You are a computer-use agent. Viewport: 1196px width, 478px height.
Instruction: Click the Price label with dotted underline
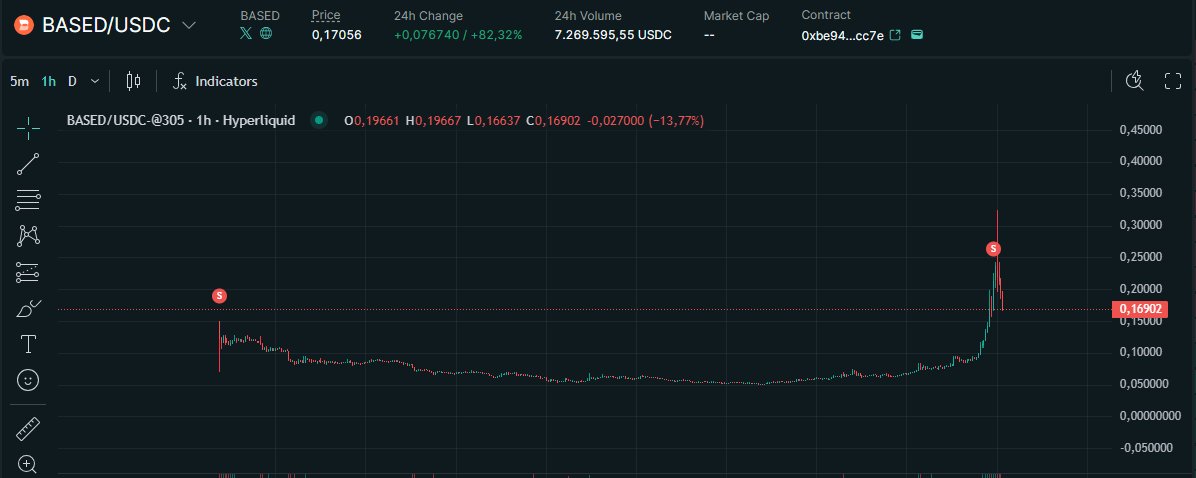326,15
